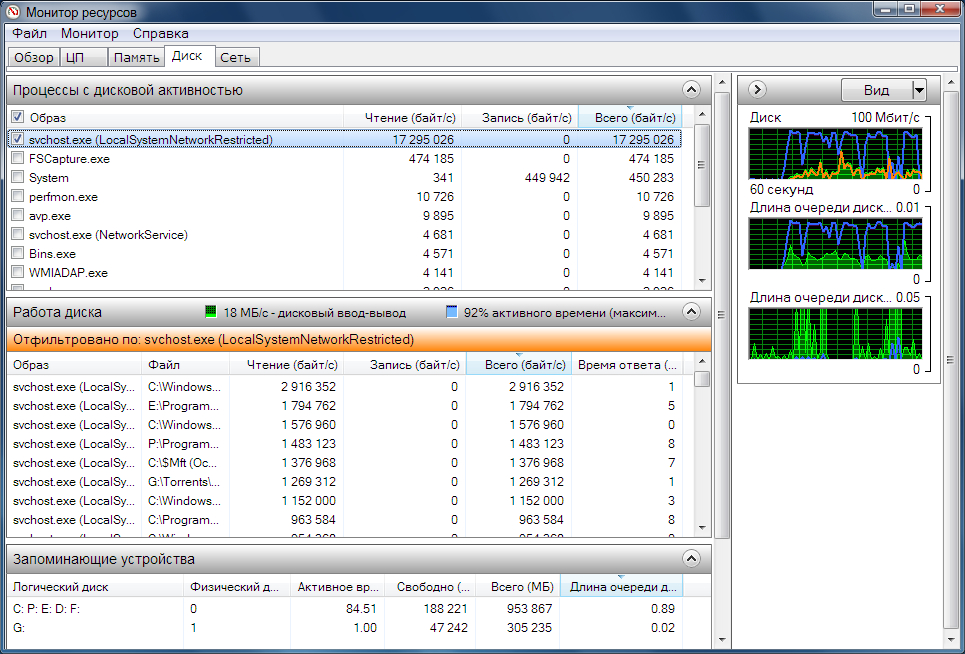Switch to the Память tab
This screenshot has height=654, width=965.
[136, 57]
